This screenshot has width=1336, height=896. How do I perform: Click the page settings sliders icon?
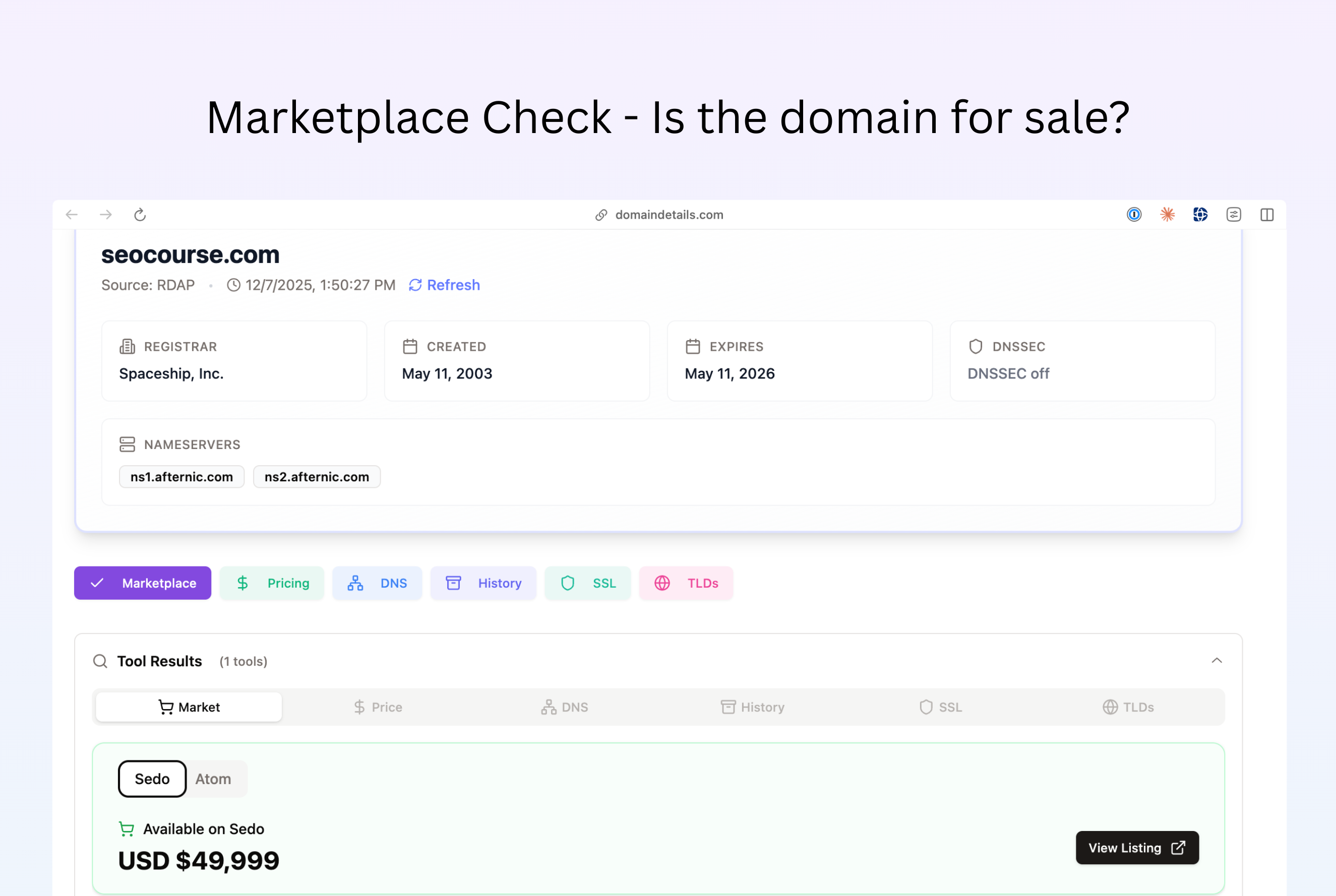click(x=1233, y=215)
